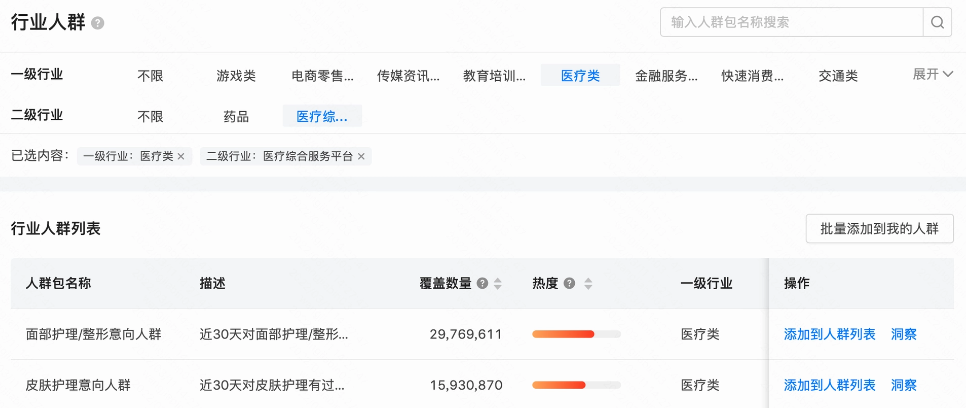The image size is (966, 408).
Task: Click heat bar of 面部护理/整形意向人群
Action: [577, 334]
